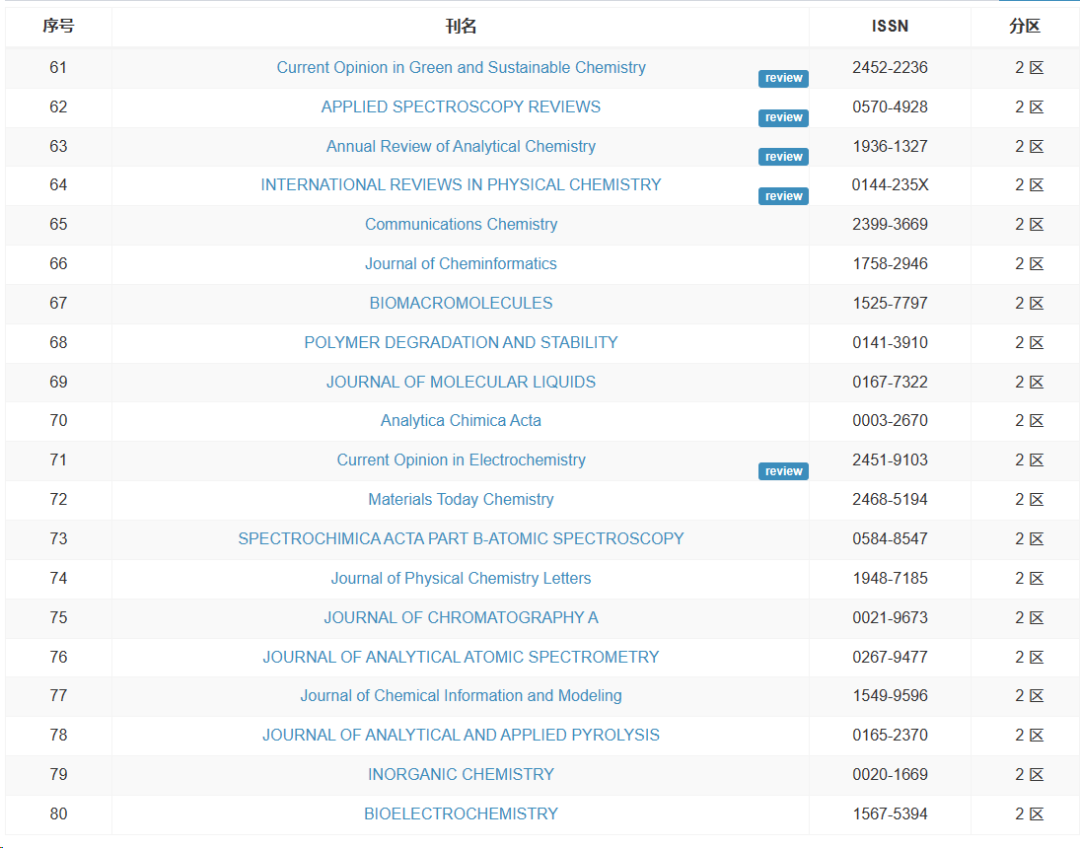Click the 刊名 column header
Image resolution: width=1080 pixels, height=848 pixels.
pyautogui.click(x=461, y=26)
